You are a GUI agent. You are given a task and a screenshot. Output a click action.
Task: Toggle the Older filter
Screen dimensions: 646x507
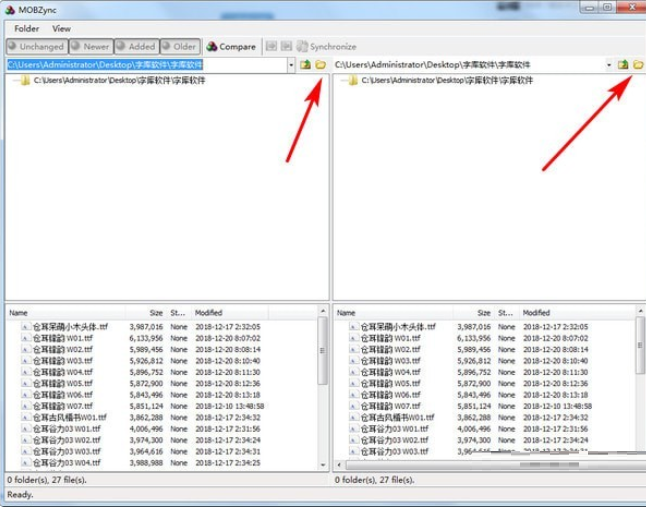coord(178,46)
